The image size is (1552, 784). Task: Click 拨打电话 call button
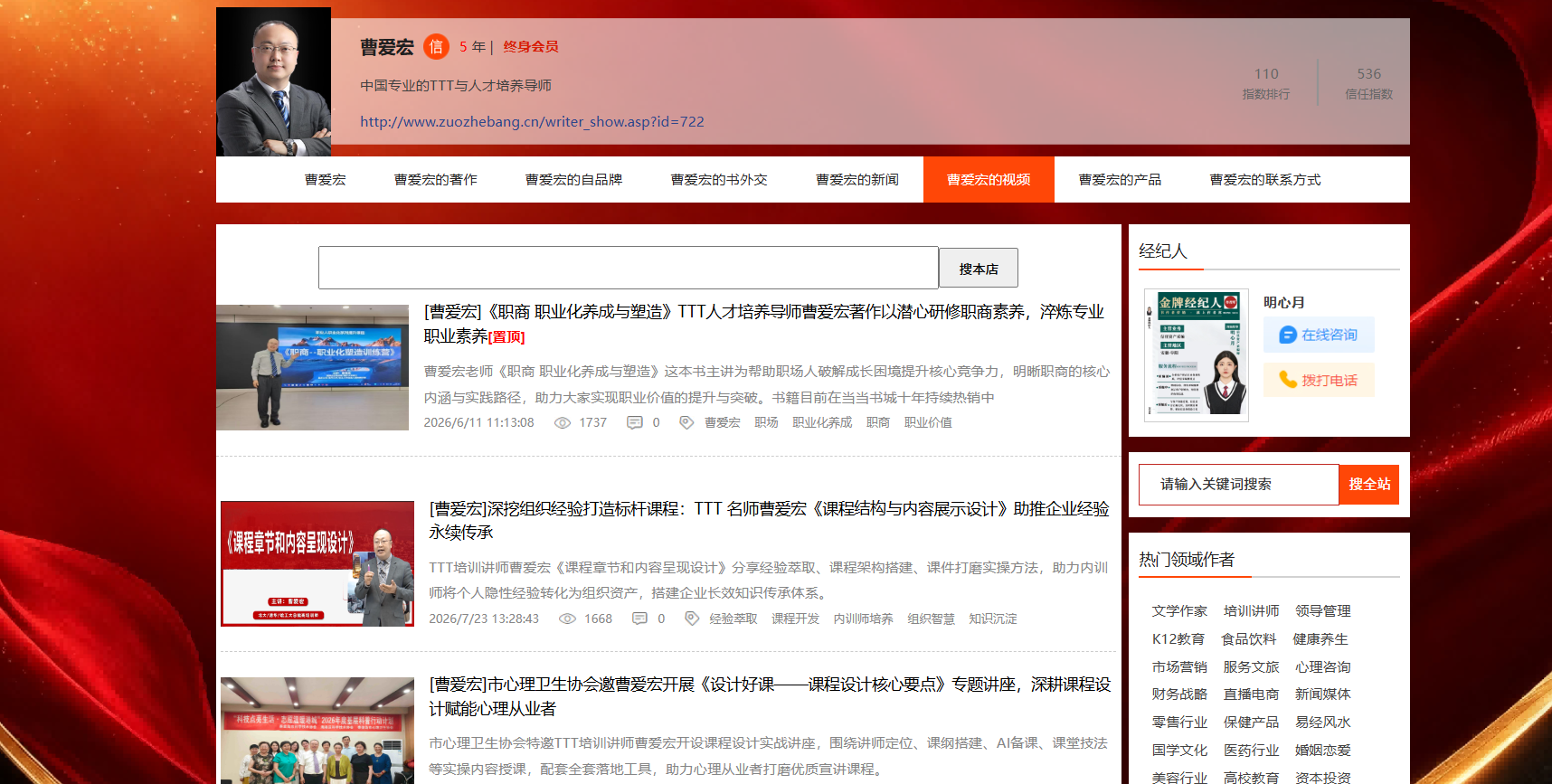point(1319,380)
